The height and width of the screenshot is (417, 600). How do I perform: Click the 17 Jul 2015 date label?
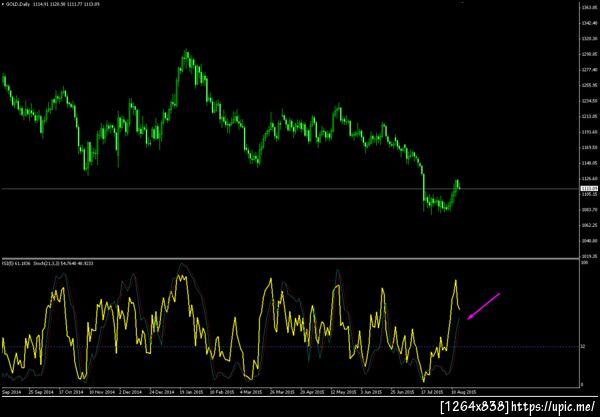tap(432, 392)
